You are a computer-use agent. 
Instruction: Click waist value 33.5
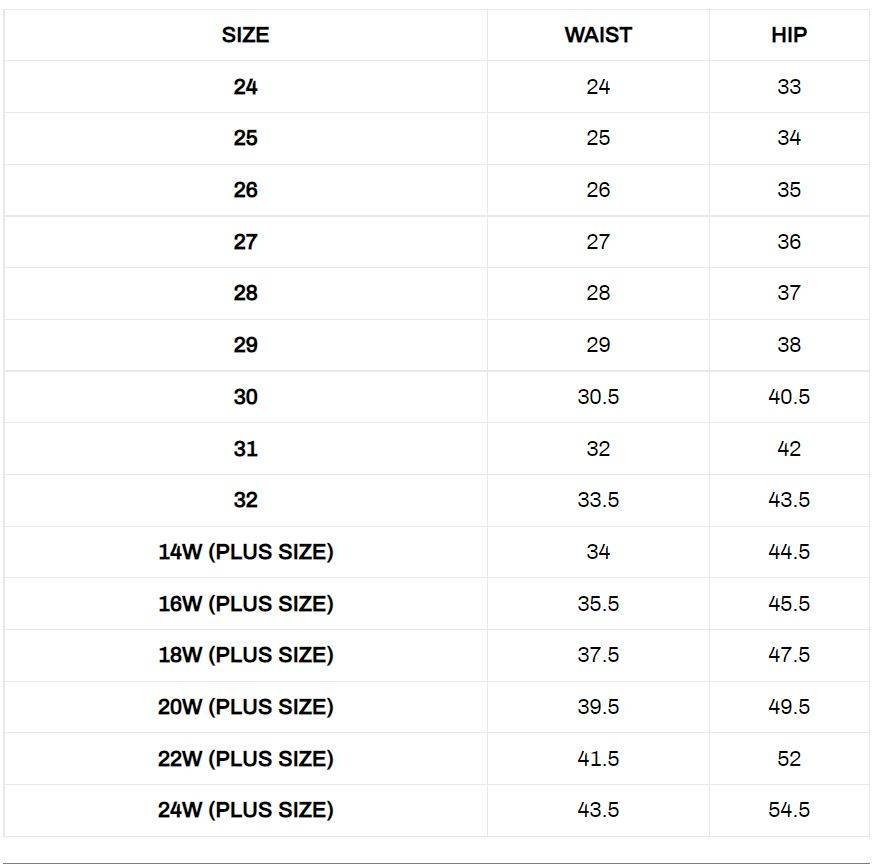[x=598, y=500]
